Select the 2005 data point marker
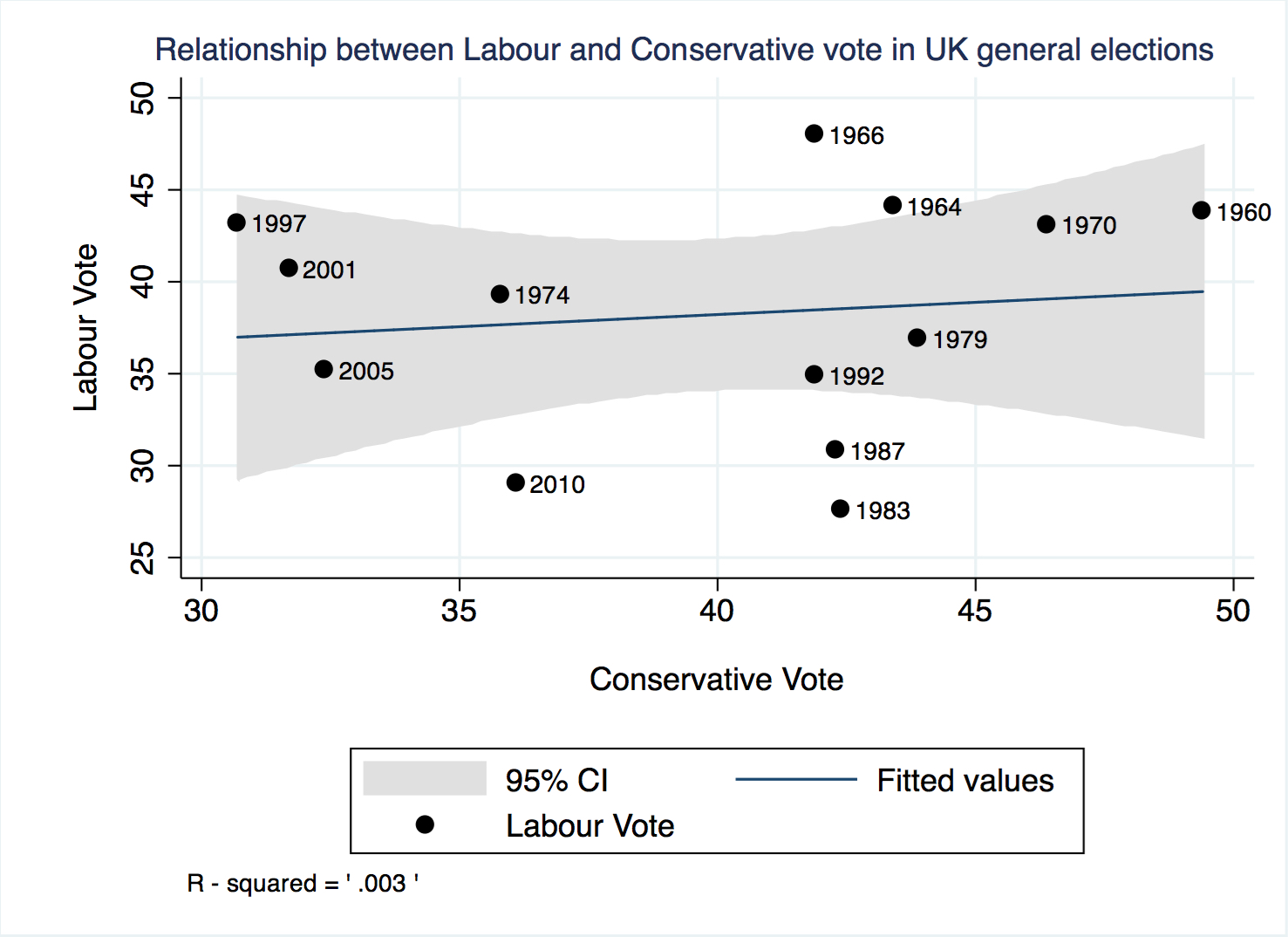This screenshot has width=1288, height=937. pos(324,369)
